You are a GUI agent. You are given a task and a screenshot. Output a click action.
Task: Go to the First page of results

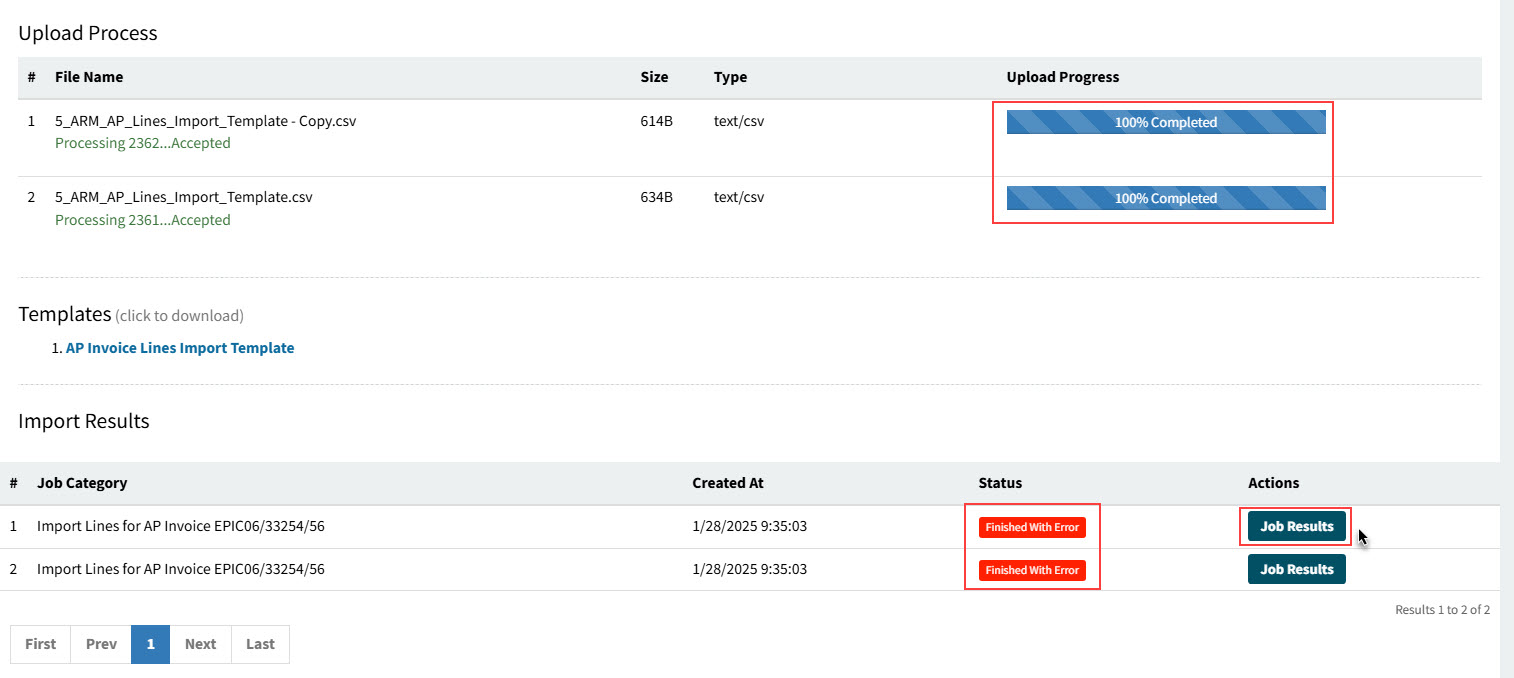click(x=40, y=644)
